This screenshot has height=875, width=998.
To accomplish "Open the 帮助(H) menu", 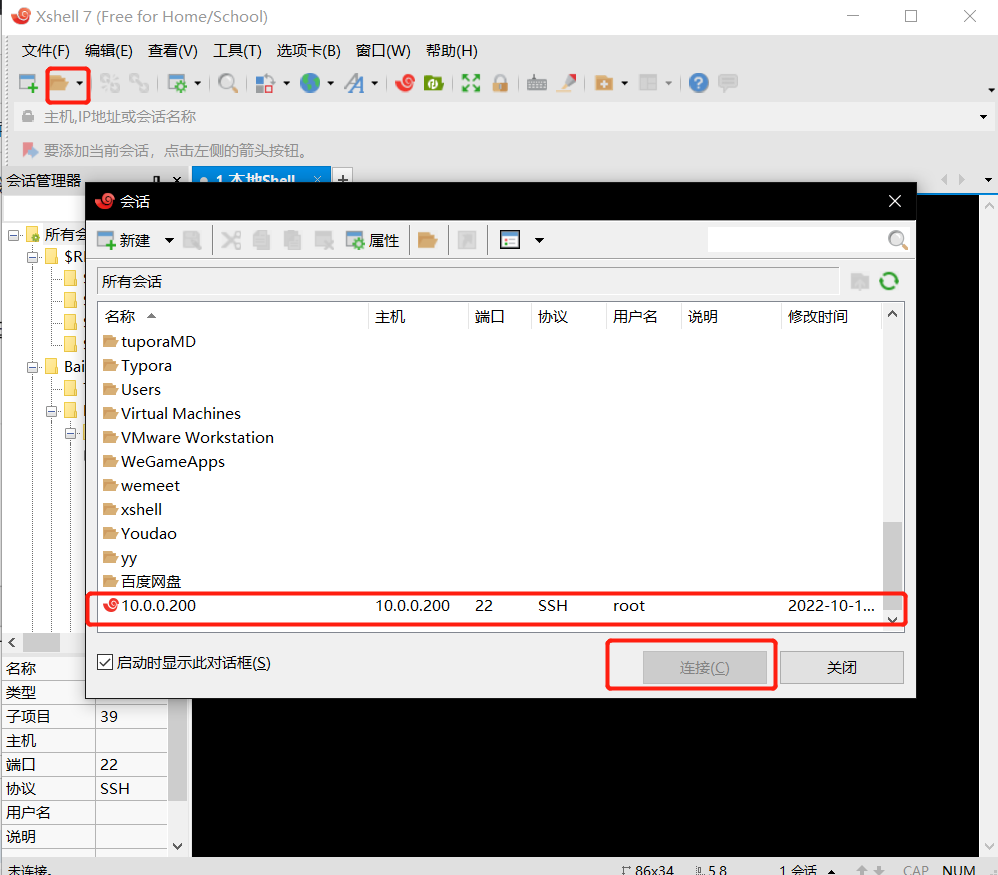I will tap(452, 51).
